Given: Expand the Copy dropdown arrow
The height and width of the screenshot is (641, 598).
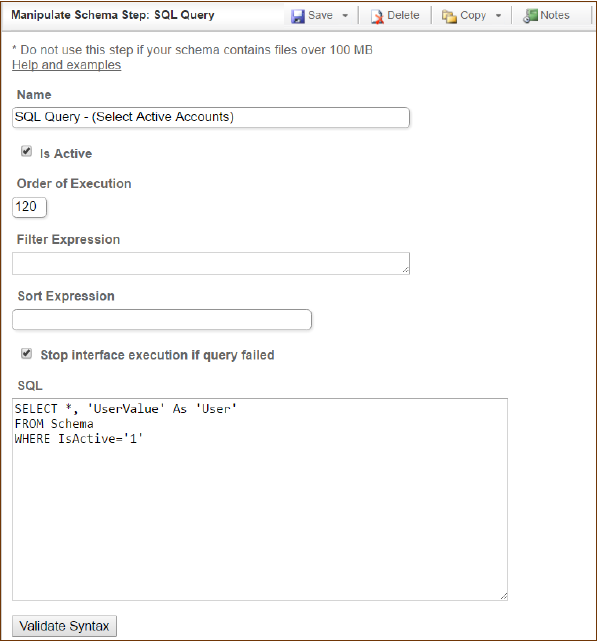Looking at the screenshot, I should click(498, 16).
